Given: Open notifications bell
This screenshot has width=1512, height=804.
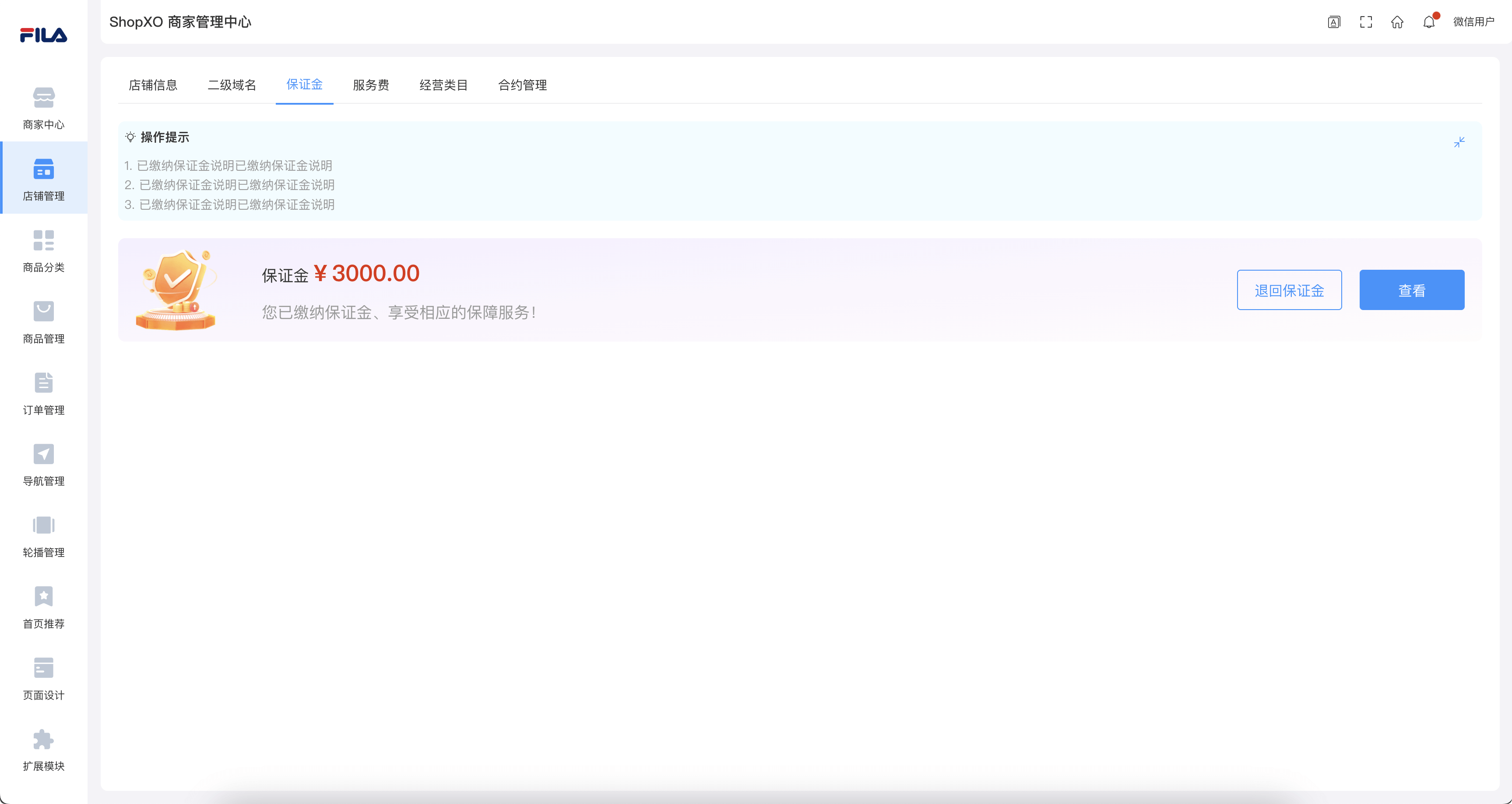Looking at the screenshot, I should click(1429, 22).
